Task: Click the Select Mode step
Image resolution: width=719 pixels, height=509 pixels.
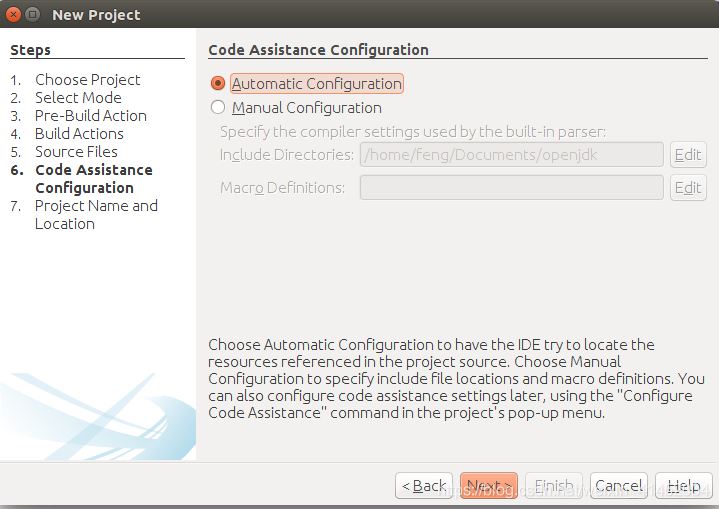Action: pos(78,98)
